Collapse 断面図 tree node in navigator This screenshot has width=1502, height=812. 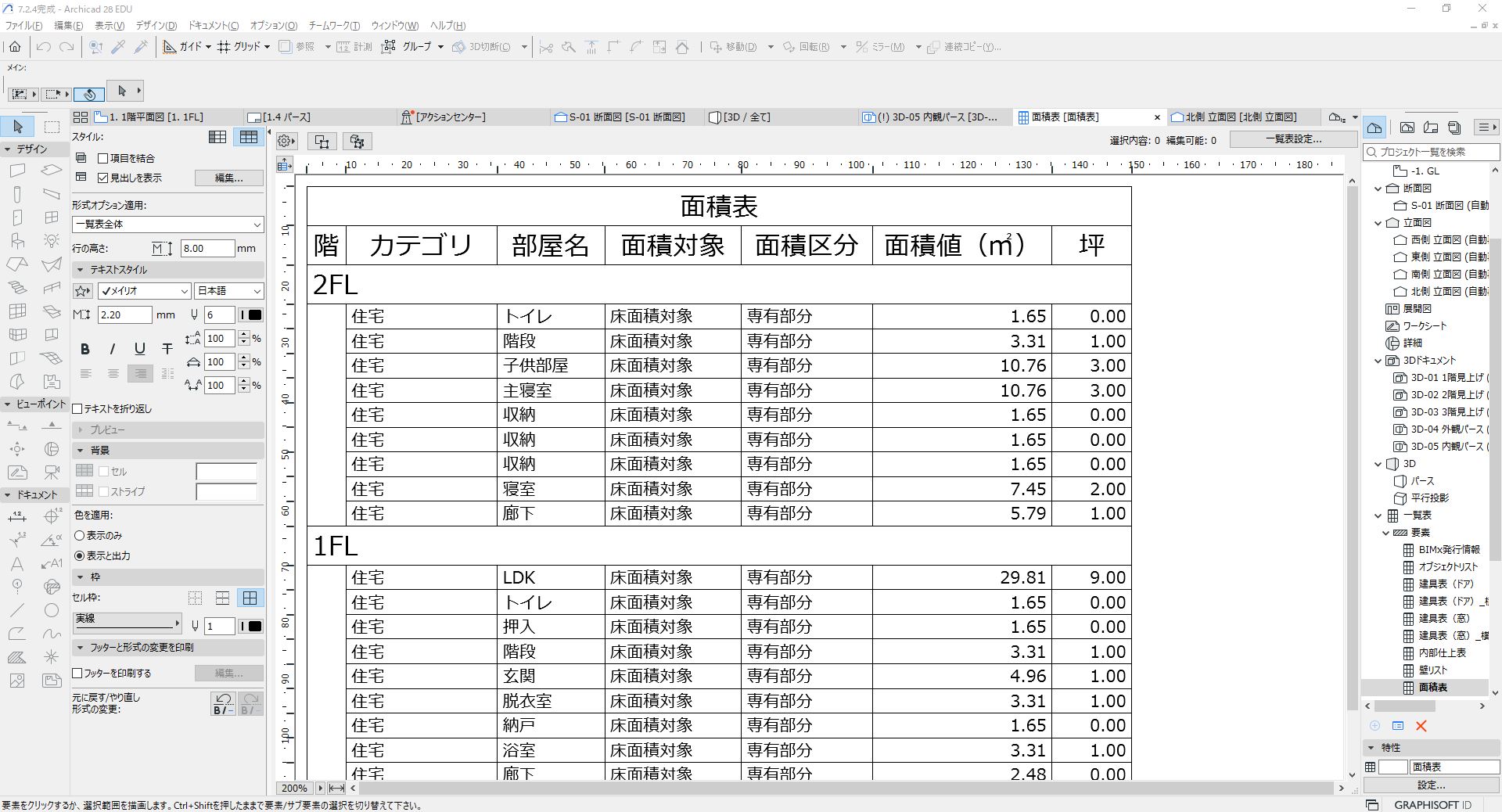[x=1378, y=189]
